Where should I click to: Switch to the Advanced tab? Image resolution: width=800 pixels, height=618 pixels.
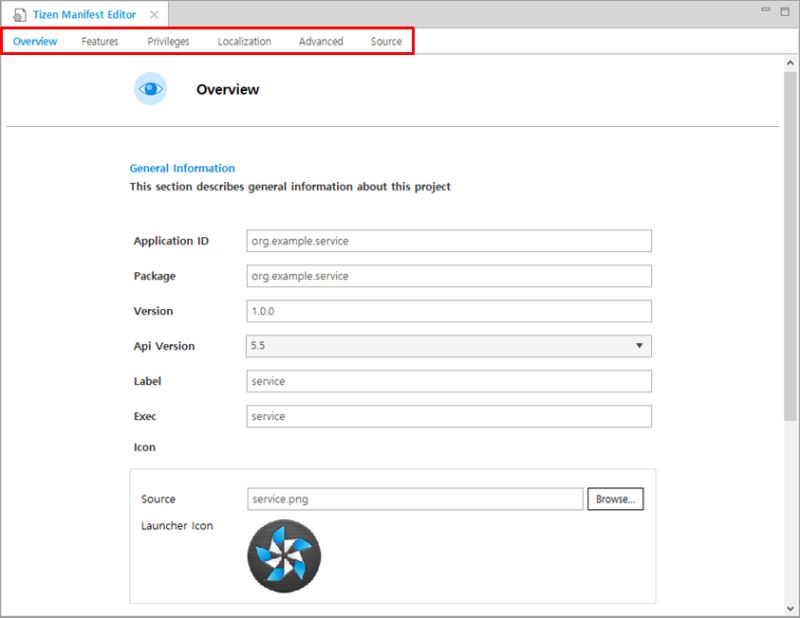[x=321, y=41]
